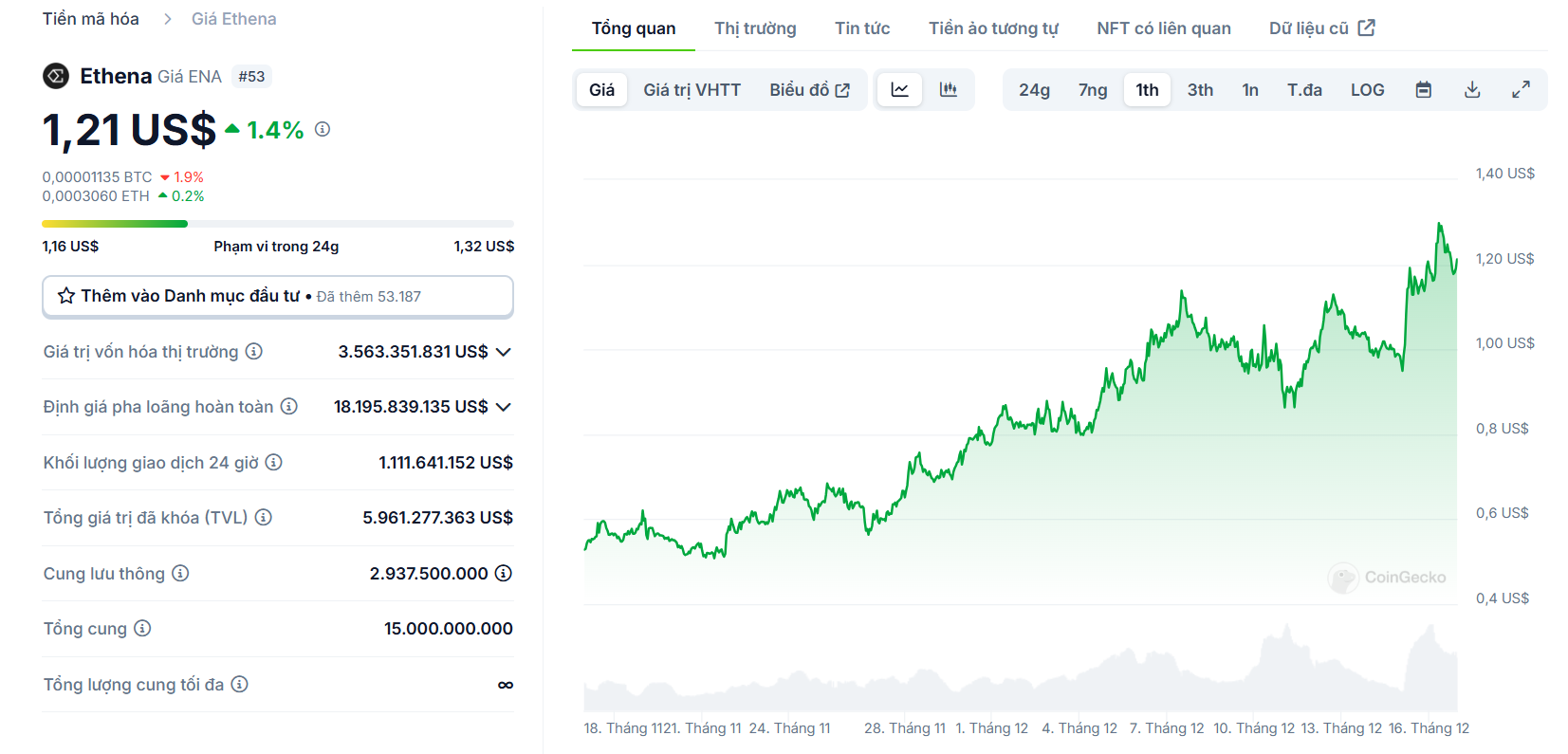Open the Thị trường tab
Image resolution: width=1568 pixels, height=754 pixels.
[x=755, y=28]
